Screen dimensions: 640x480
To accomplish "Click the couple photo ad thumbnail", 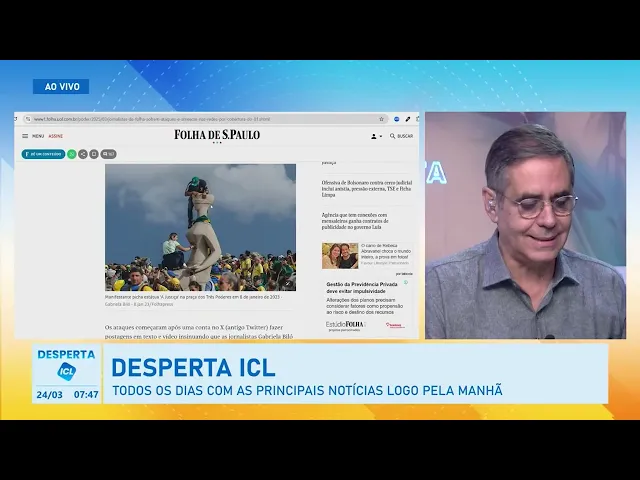I will coord(340,256).
